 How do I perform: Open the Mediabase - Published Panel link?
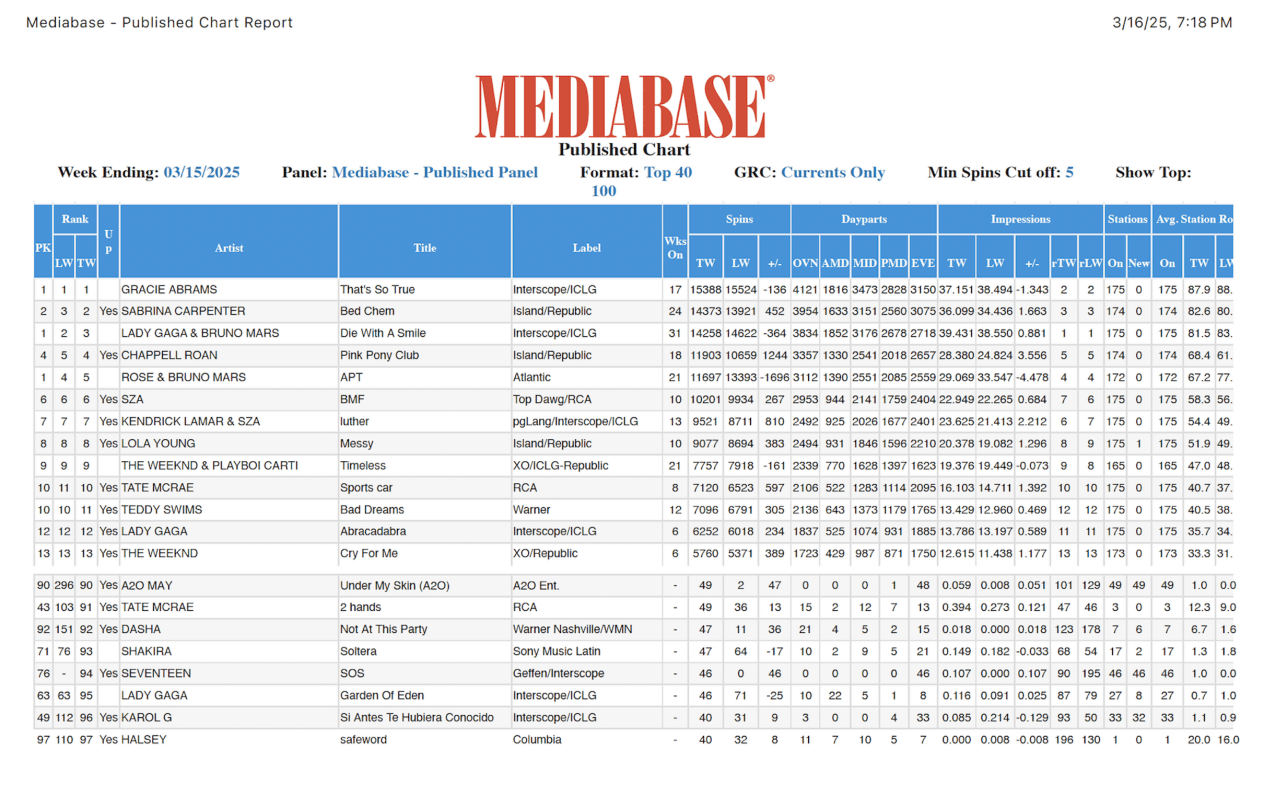434,172
